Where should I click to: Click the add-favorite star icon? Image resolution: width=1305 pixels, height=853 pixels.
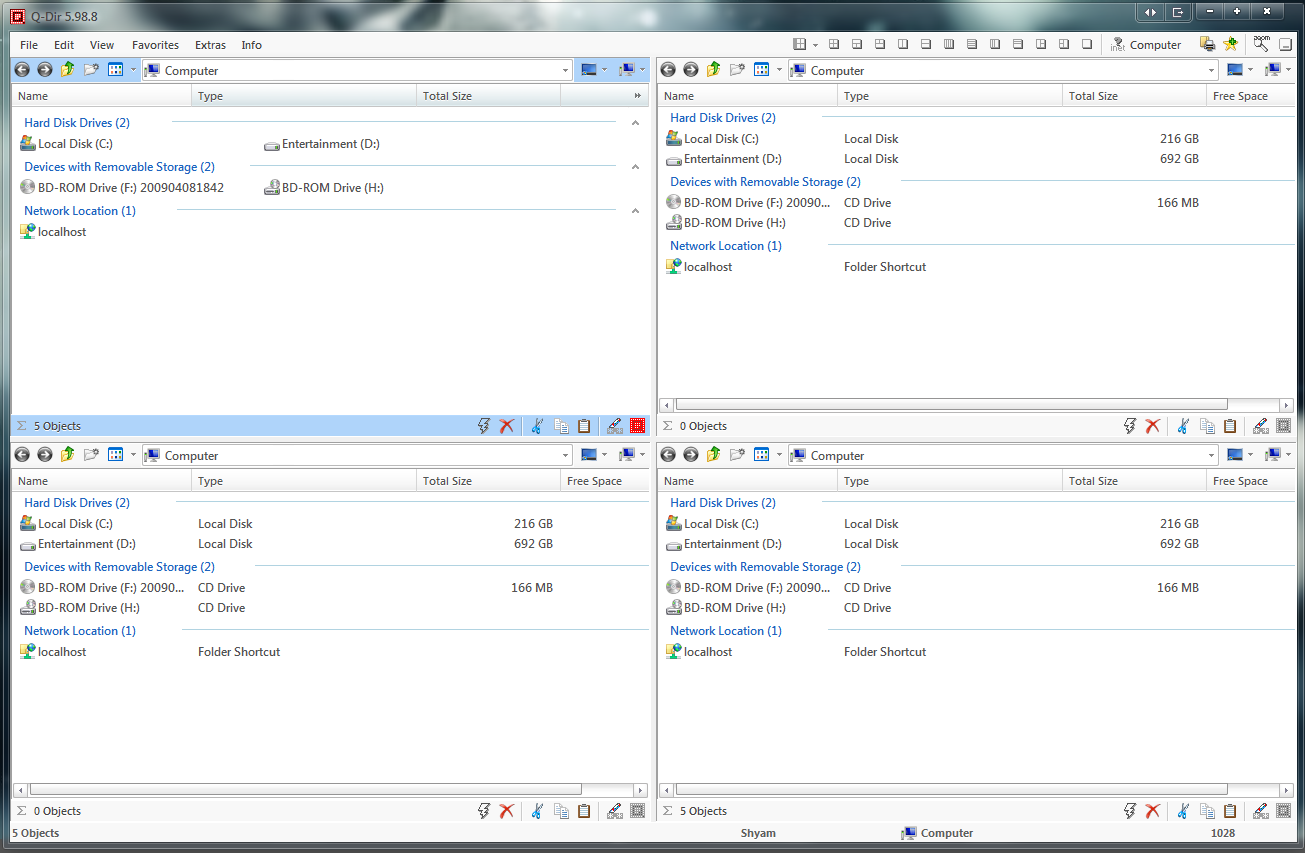tap(1231, 44)
